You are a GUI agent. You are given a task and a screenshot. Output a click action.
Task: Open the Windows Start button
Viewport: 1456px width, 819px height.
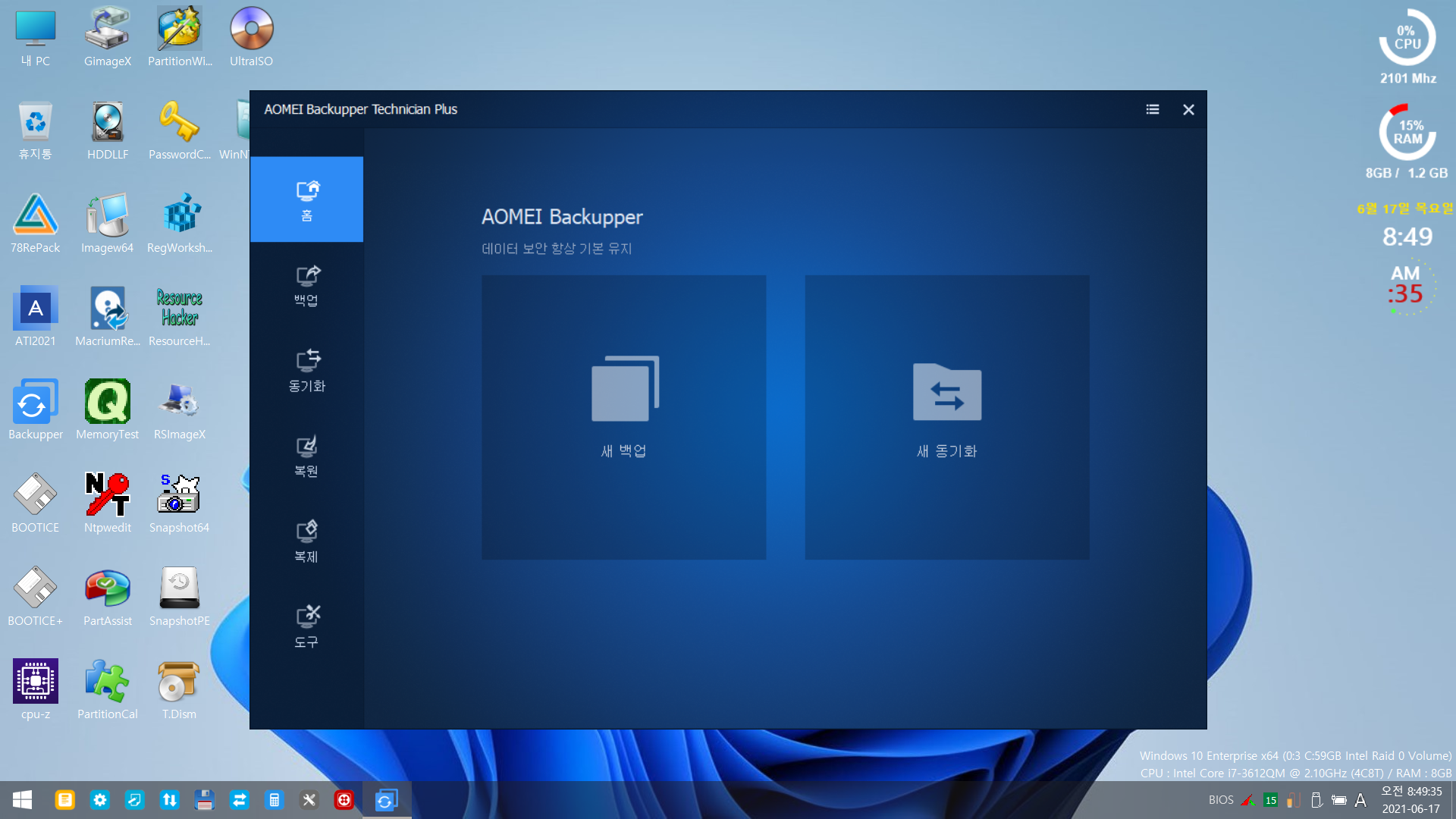[x=22, y=800]
